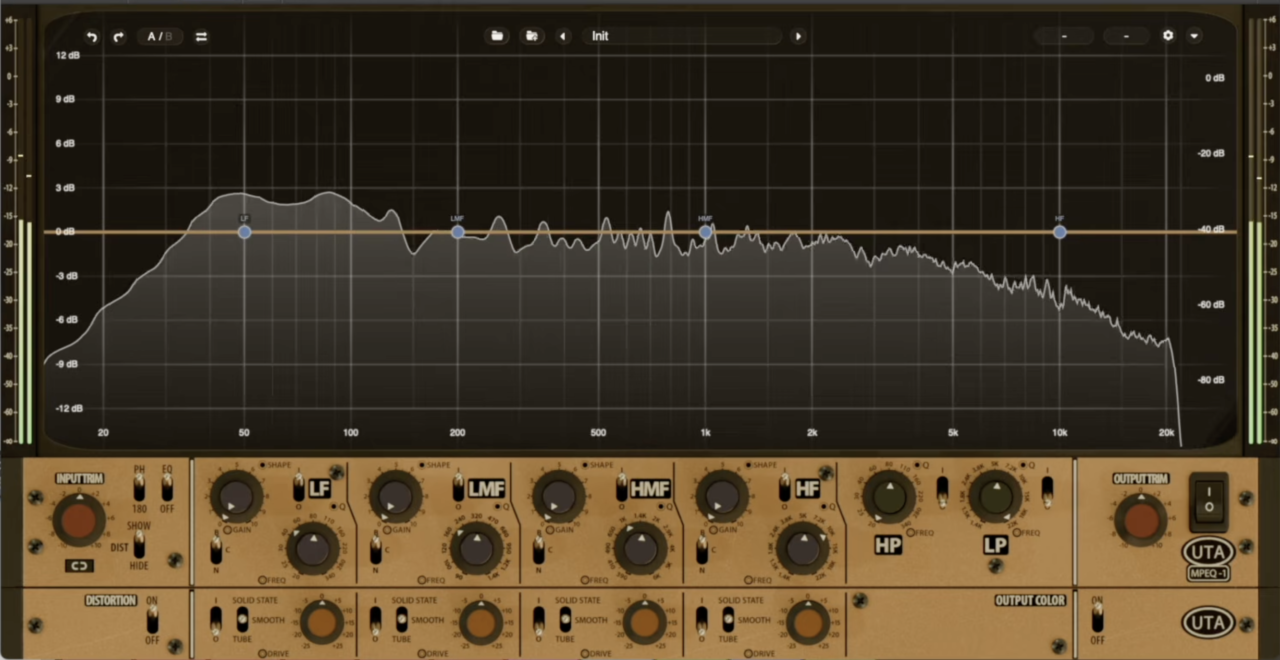Go to previous preset with left arrow
The width and height of the screenshot is (1280, 660).
[563, 36]
